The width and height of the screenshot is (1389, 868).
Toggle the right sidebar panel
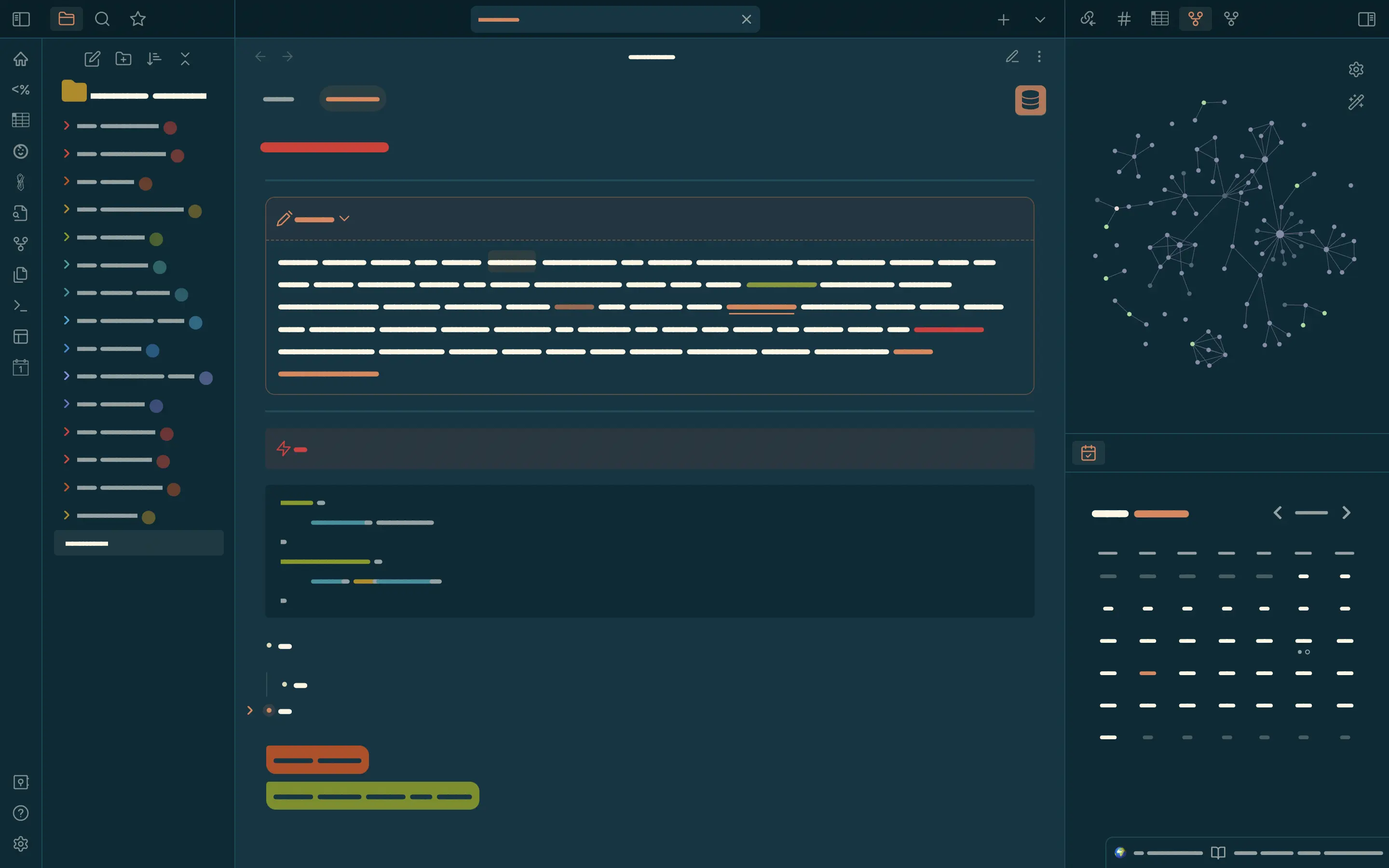pos(1366,19)
